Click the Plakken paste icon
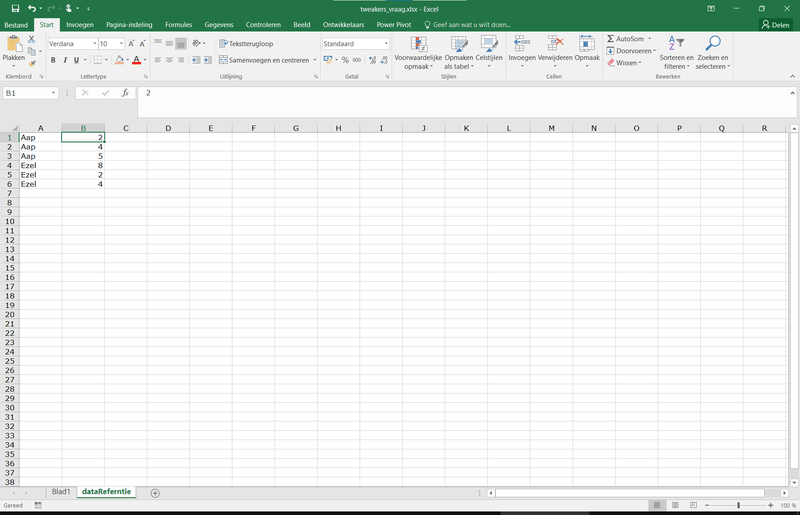 pyautogui.click(x=14, y=45)
